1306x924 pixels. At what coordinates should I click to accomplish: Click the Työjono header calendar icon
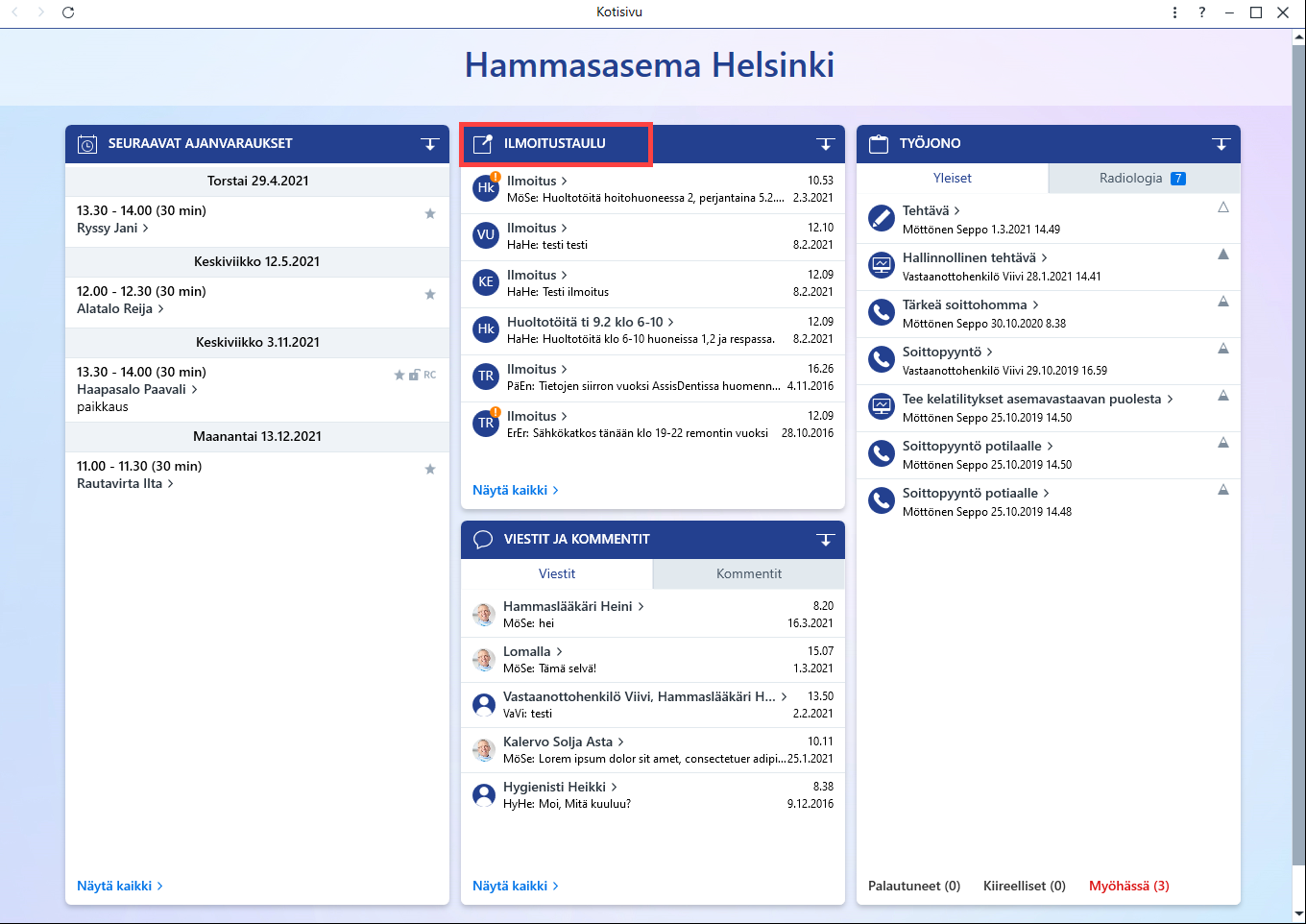pos(879,144)
